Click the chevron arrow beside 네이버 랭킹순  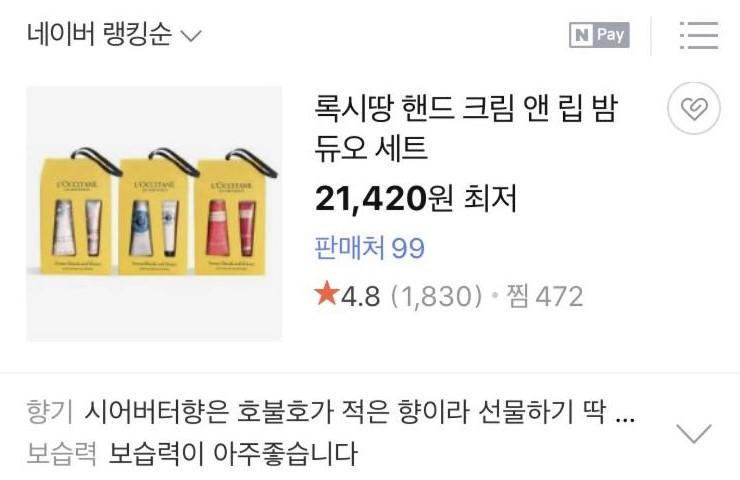(x=192, y=36)
